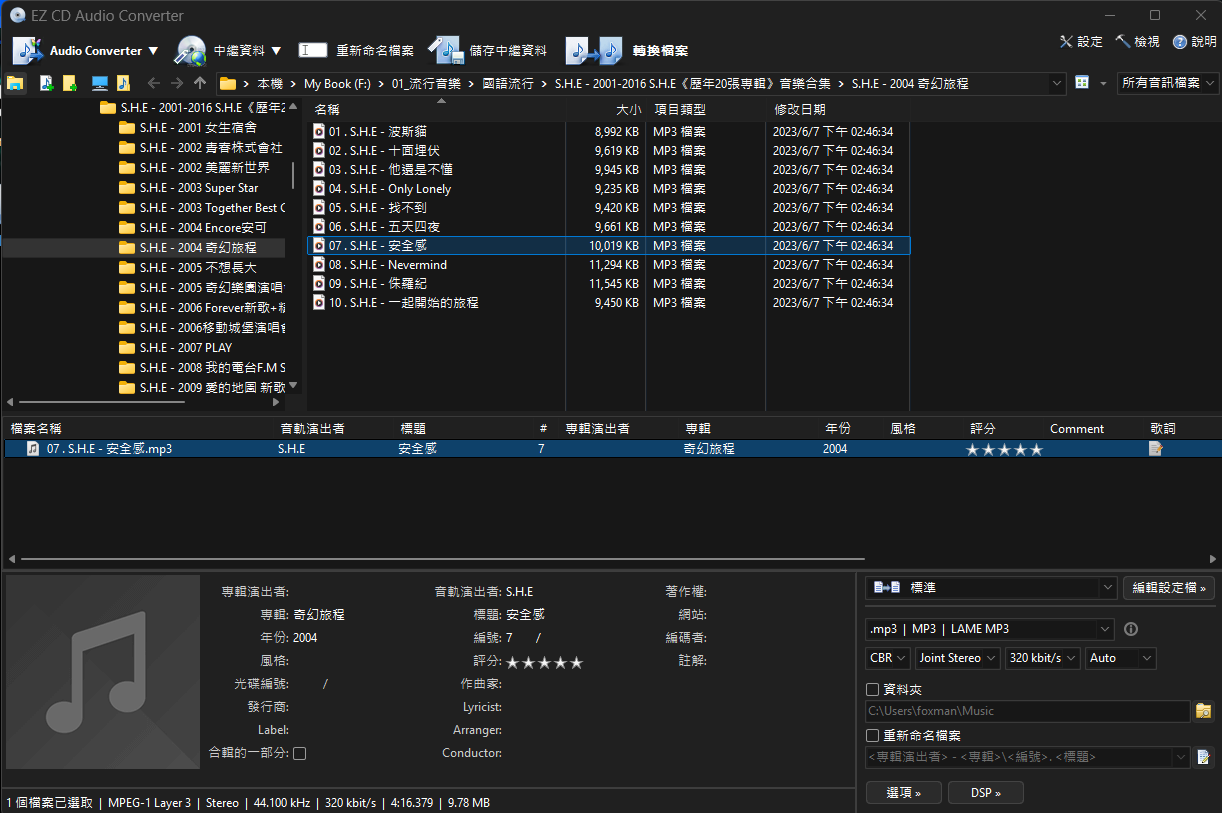Screen dimensions: 1222x813
Task: Click the DSP button
Action: point(984,793)
